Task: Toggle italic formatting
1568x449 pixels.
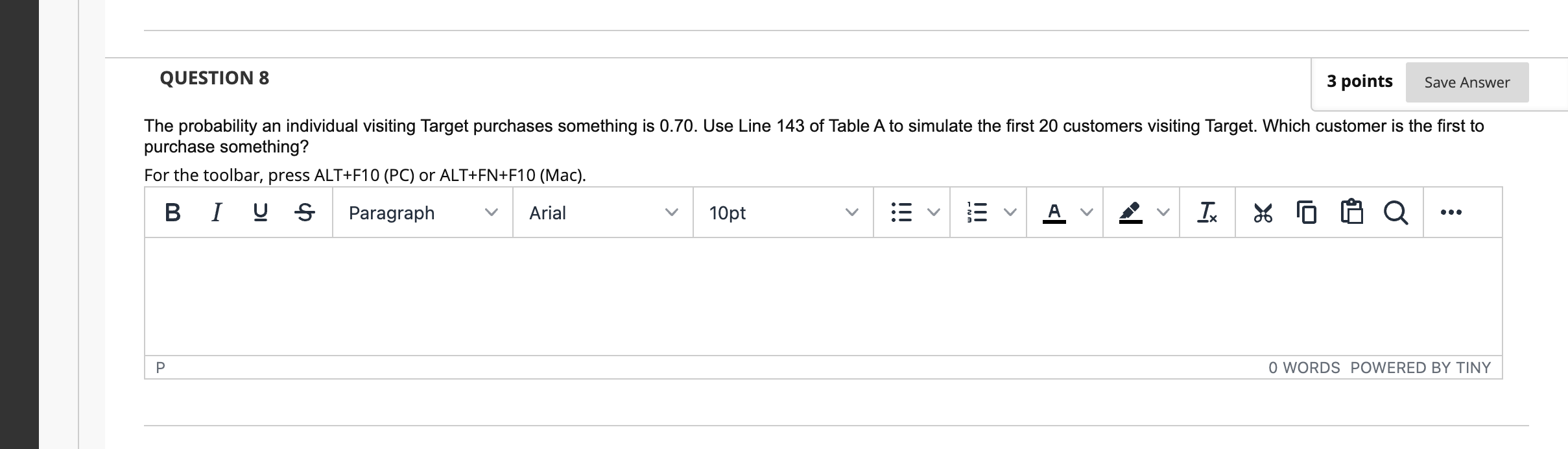Action: click(216, 213)
